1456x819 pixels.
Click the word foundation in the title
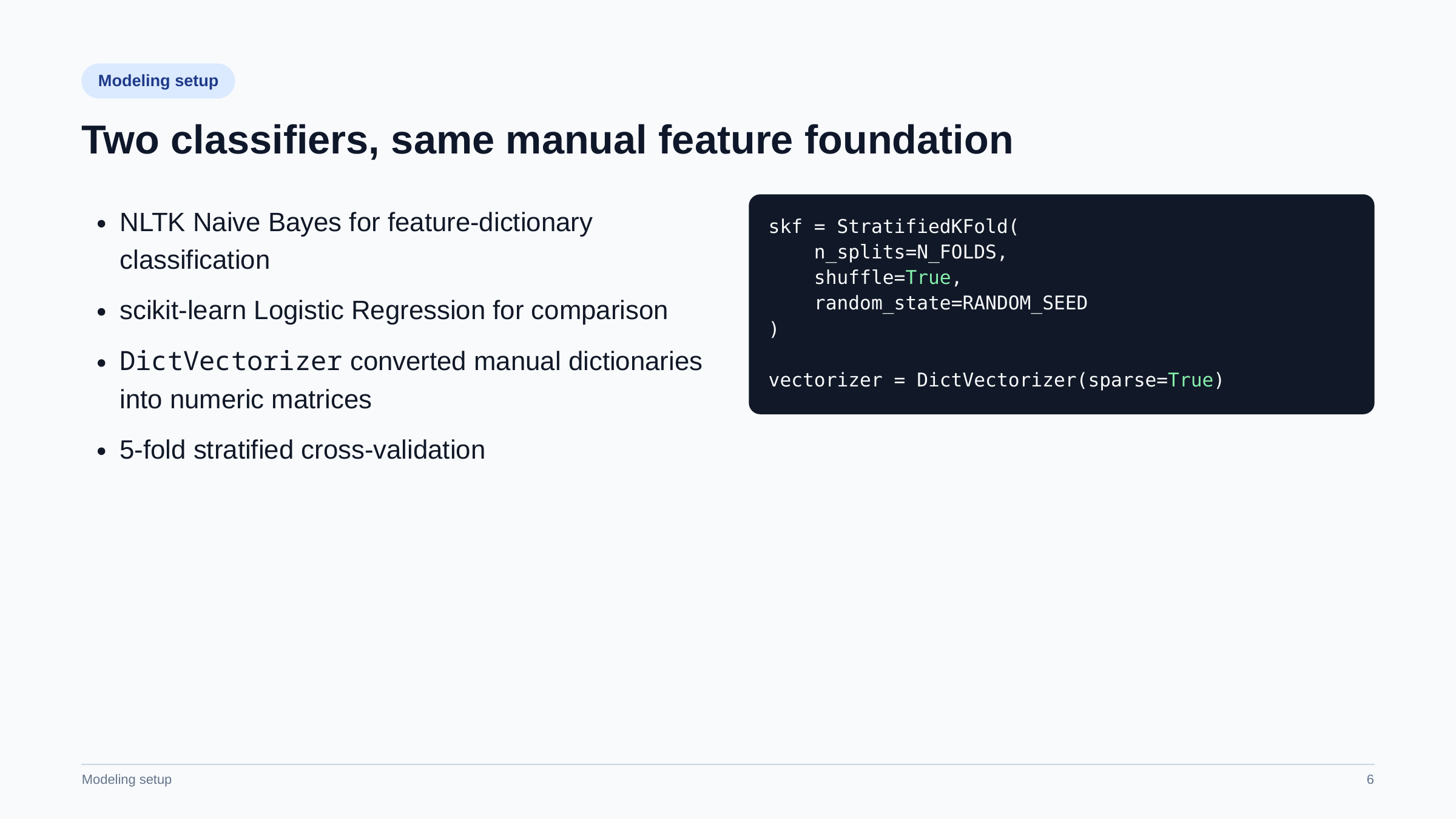point(909,140)
